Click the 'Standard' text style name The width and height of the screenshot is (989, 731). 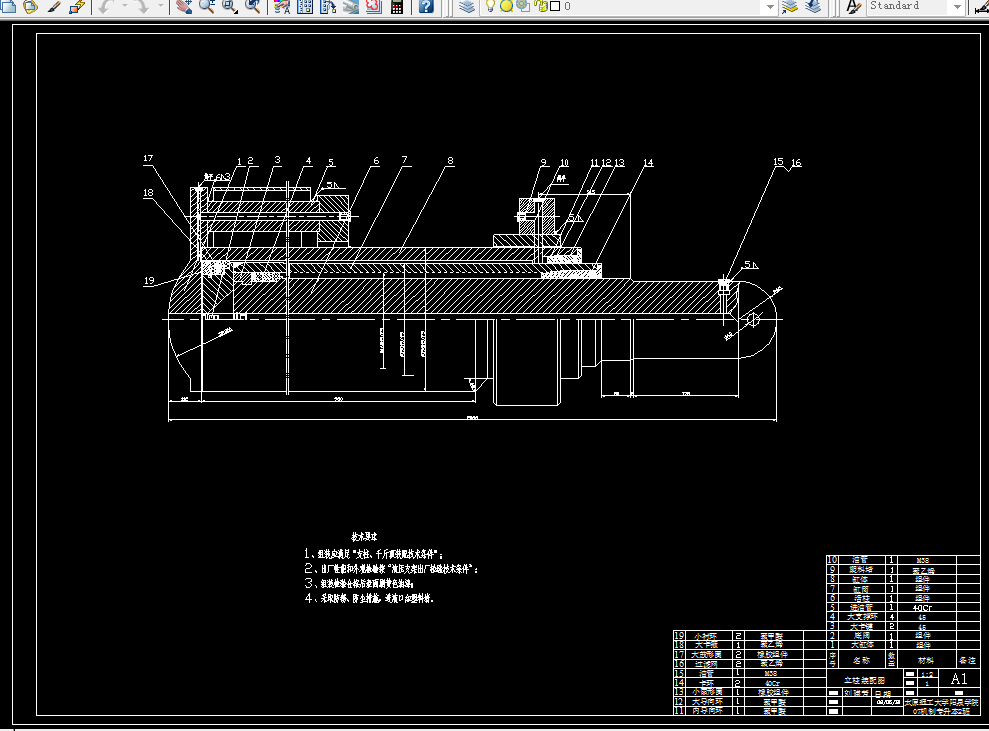click(894, 5)
